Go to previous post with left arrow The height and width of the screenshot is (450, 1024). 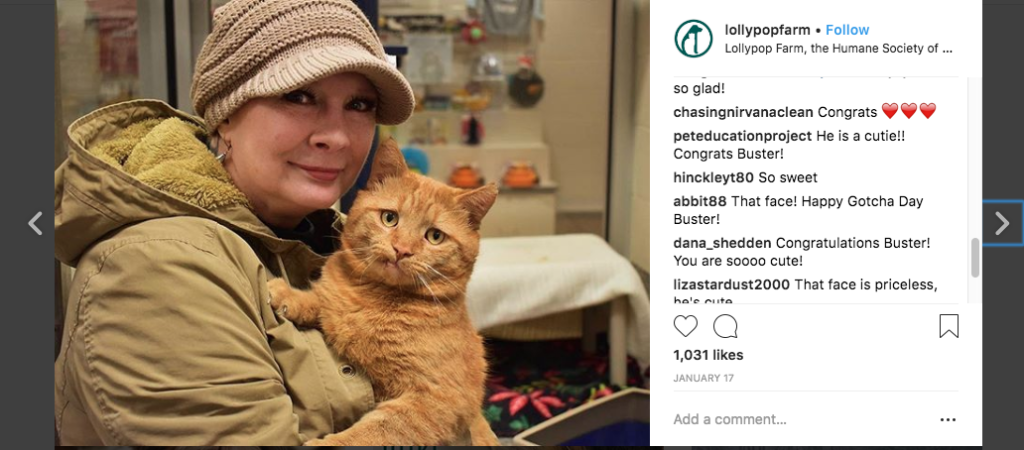click(35, 224)
